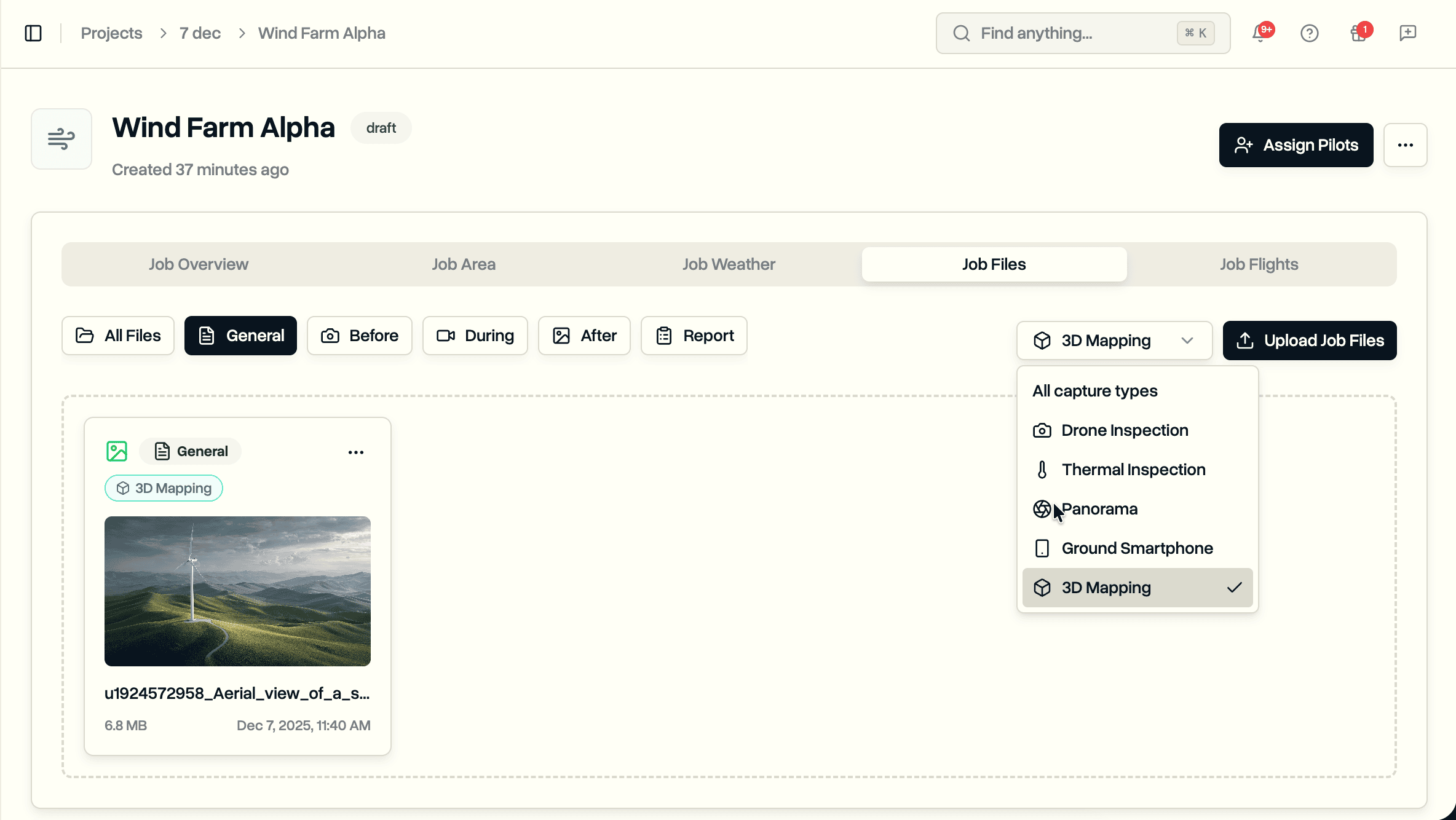The width and height of the screenshot is (1456, 820).
Task: Select Thermal Inspection capture type
Action: pos(1133,469)
